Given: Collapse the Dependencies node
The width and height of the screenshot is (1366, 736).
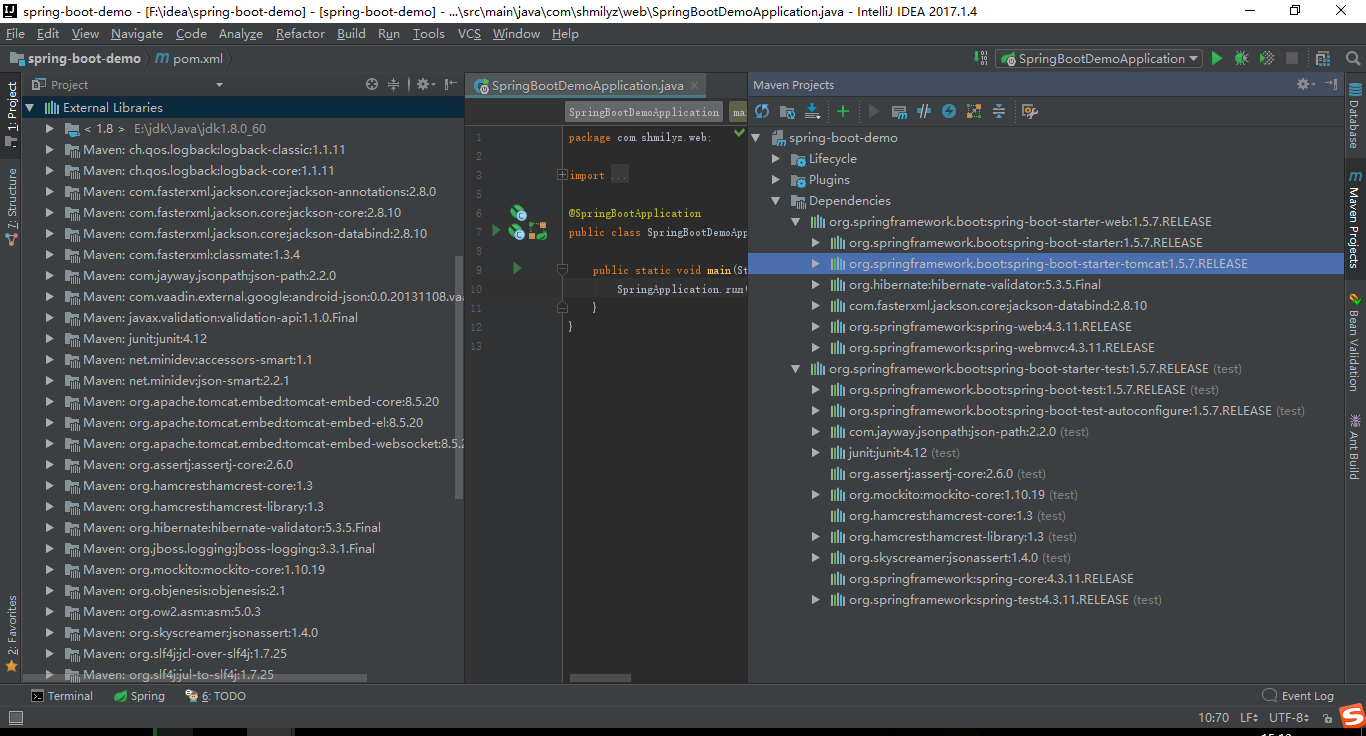Looking at the screenshot, I should click(775, 200).
